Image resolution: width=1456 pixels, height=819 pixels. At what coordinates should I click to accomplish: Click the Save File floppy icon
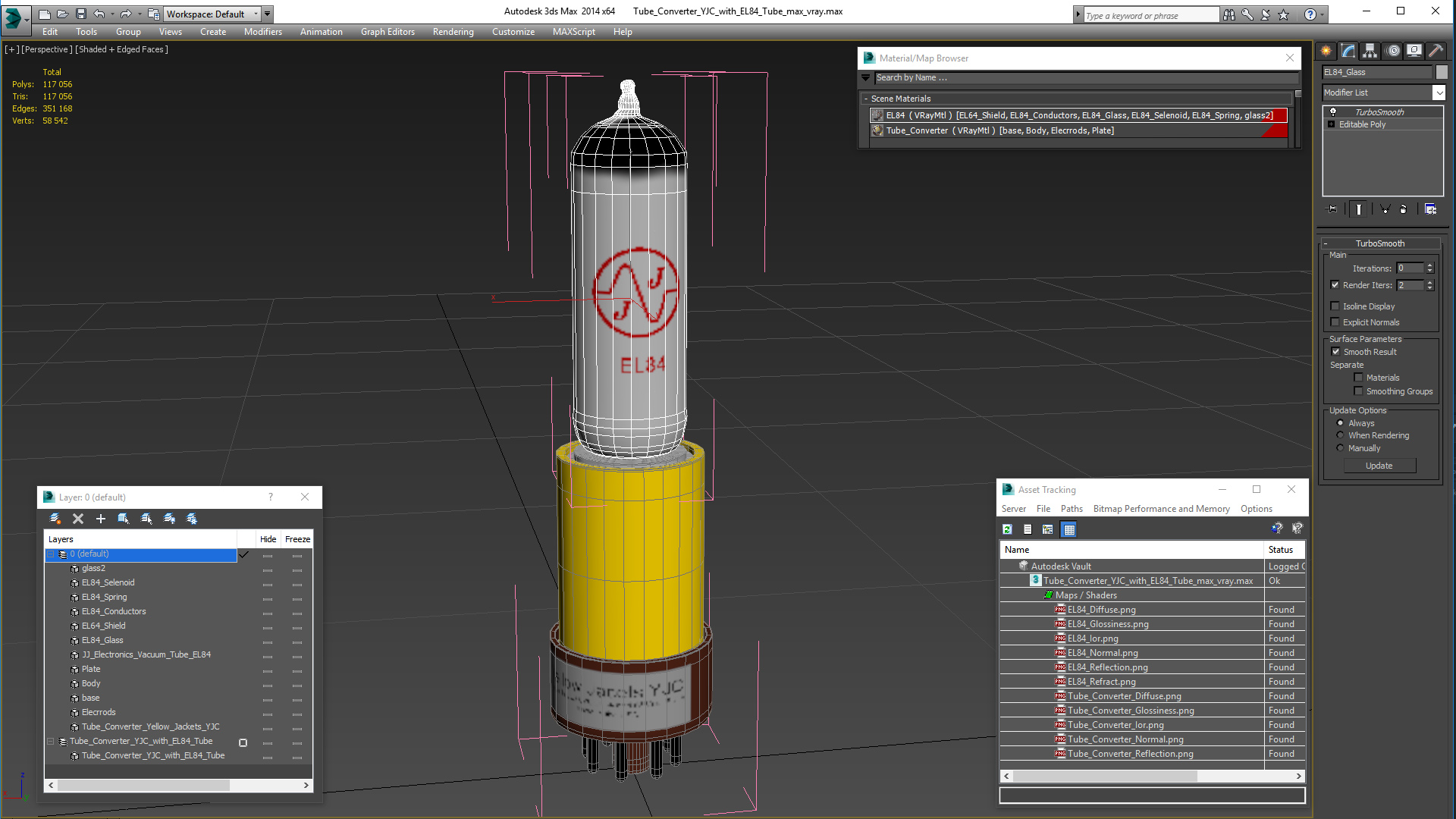80,14
